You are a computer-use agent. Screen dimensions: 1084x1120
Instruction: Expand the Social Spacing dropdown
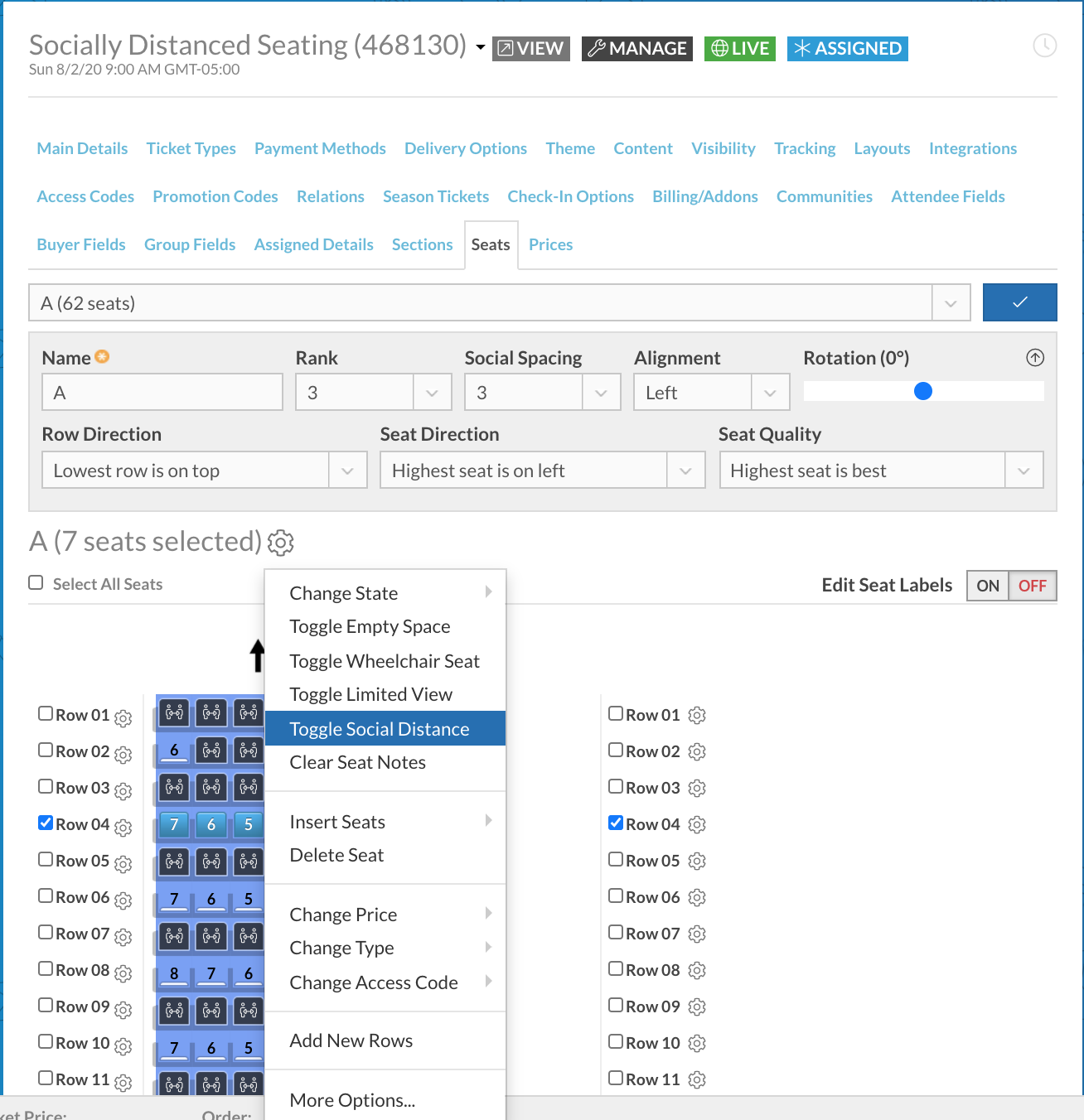pos(601,392)
